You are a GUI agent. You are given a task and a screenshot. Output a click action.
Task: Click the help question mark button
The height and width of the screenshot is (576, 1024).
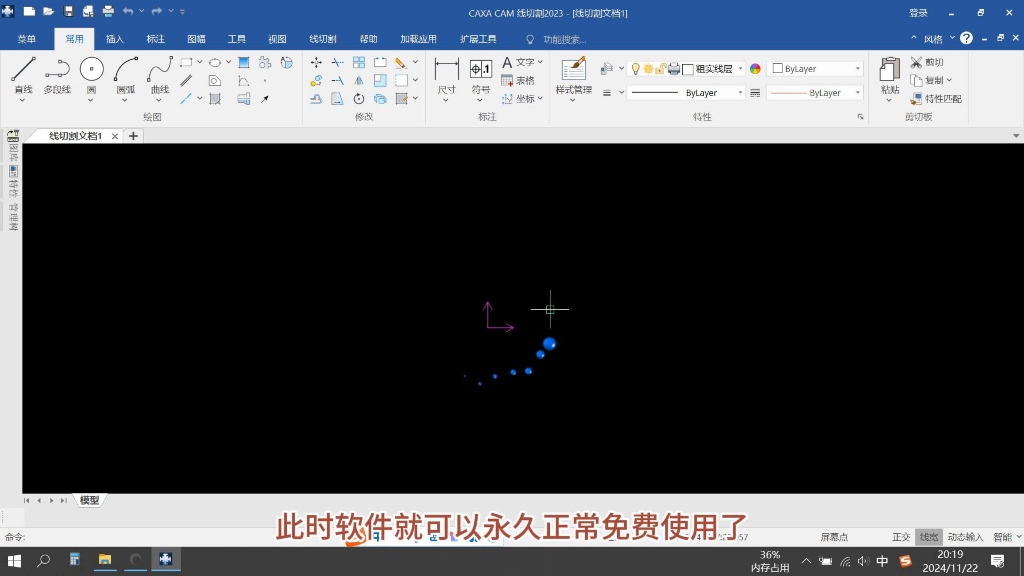967,39
